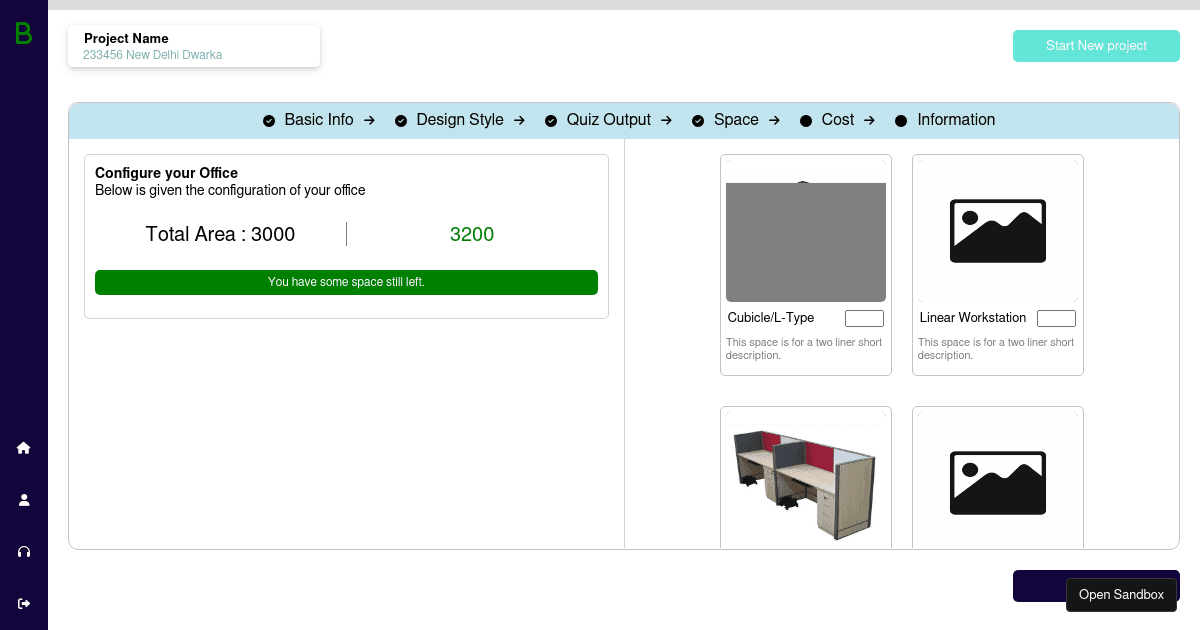Click the arrow icon after Design Style step
Image resolution: width=1200 pixels, height=630 pixels.
click(519, 120)
